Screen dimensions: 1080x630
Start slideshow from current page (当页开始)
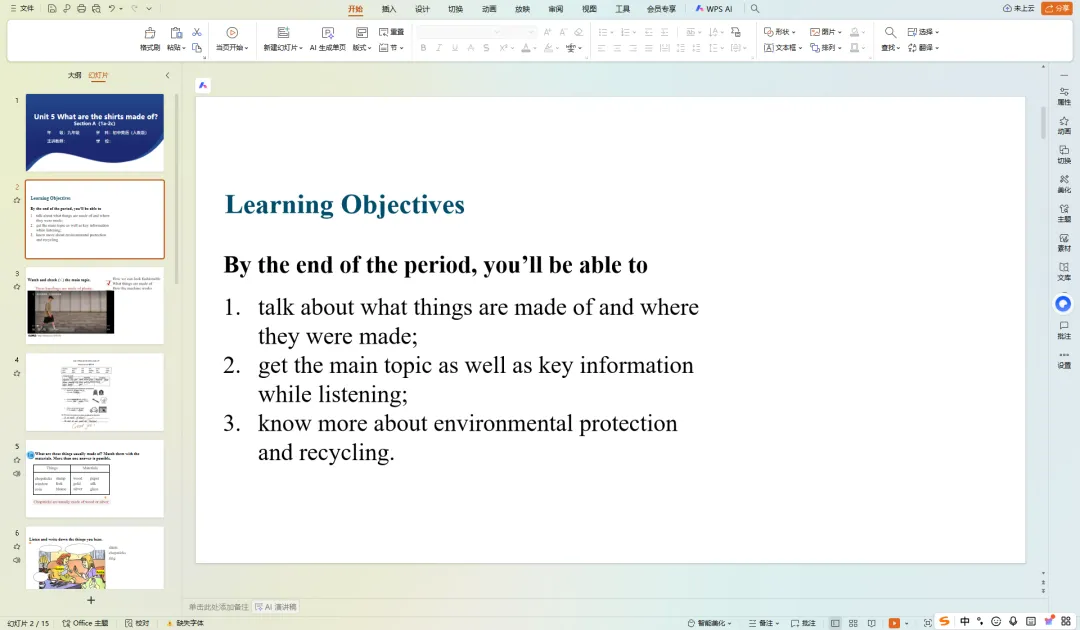point(232,39)
